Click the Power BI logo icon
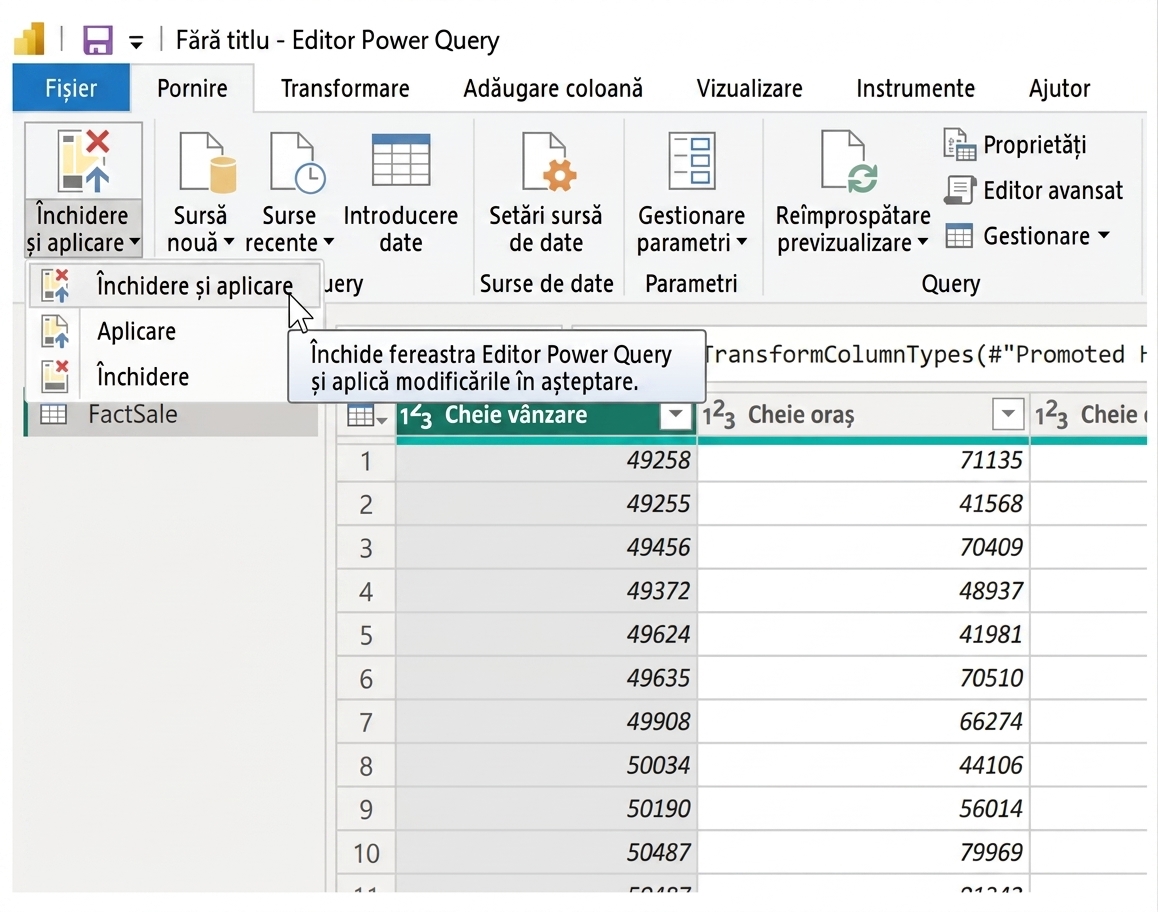Screen dimensions: 1158x912 [x=30, y=39]
